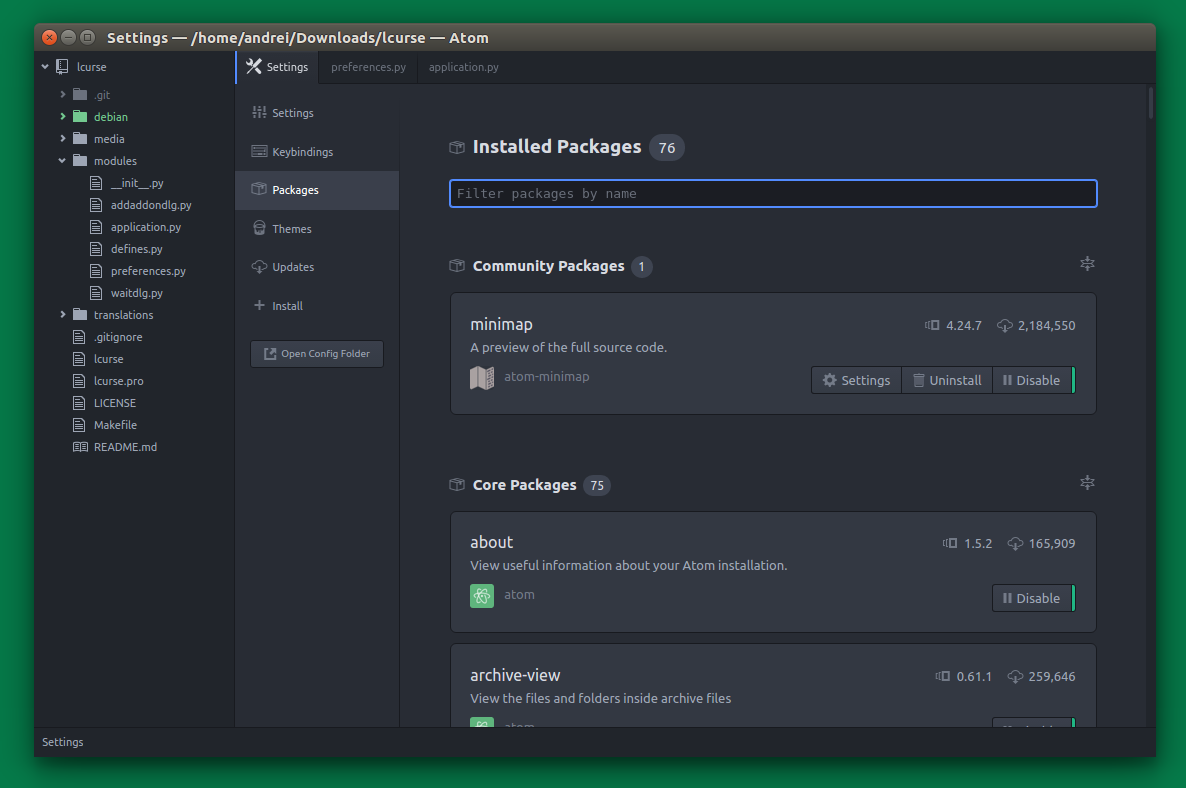The image size is (1186, 788).
Task: Open waitdlg.py in the tree
Action: click(x=136, y=293)
